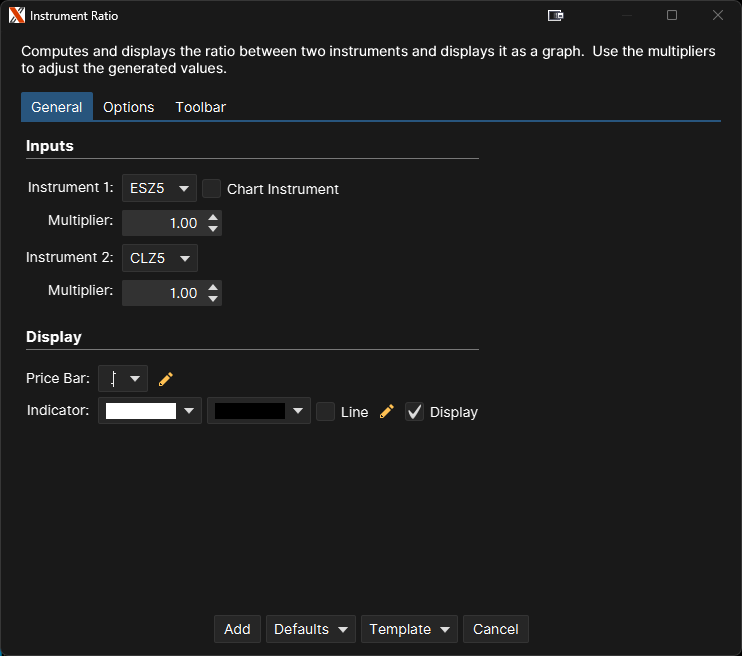Click the pencil icon beside Price Bar
The height and width of the screenshot is (656, 742).
(166, 379)
